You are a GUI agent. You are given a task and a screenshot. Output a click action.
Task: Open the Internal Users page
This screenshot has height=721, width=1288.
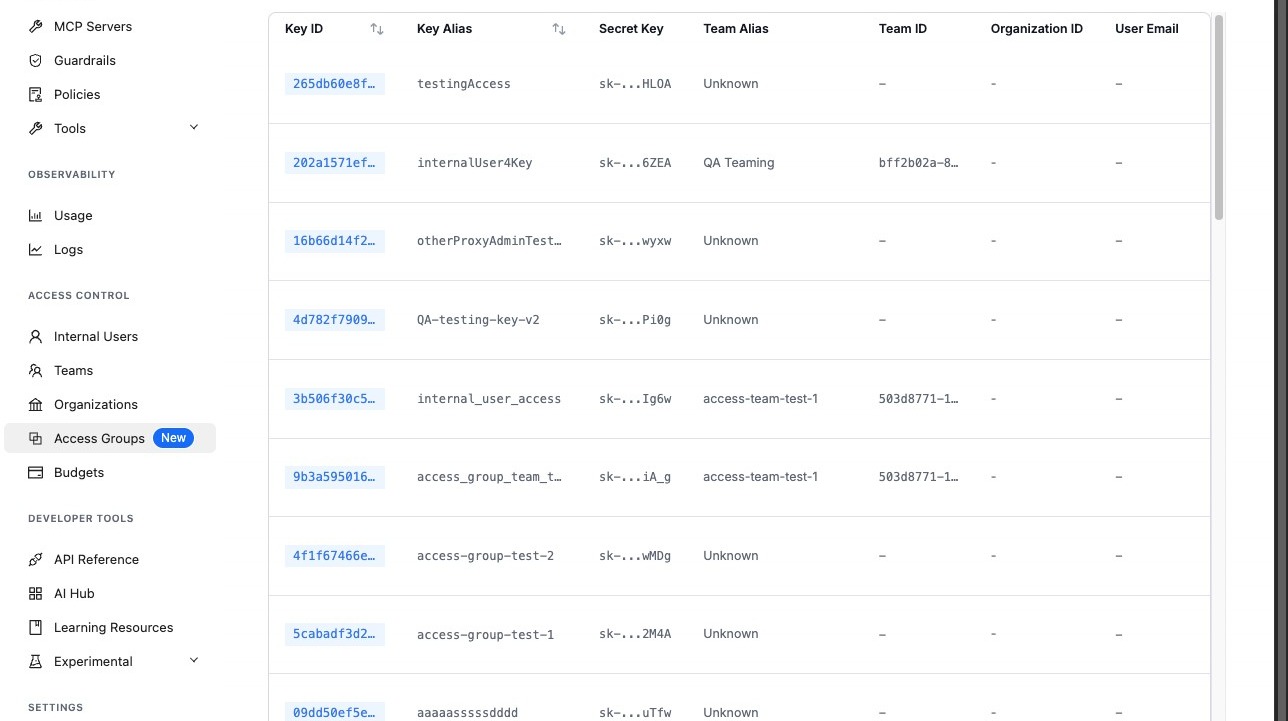96,337
